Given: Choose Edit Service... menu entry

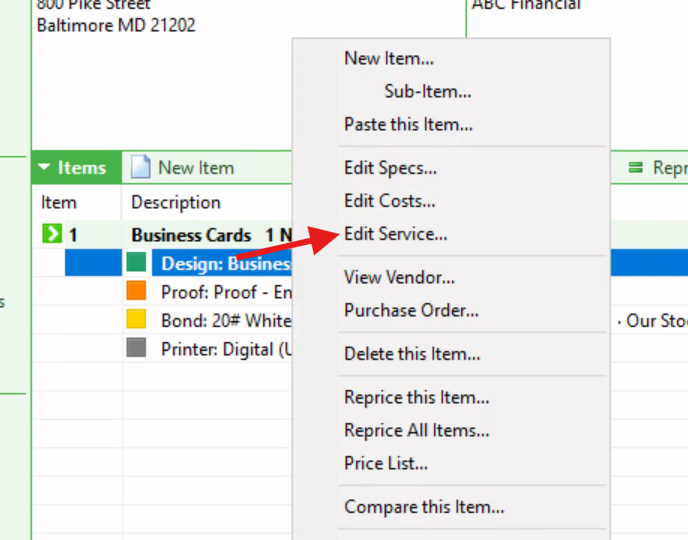Looking at the screenshot, I should coord(395,234).
